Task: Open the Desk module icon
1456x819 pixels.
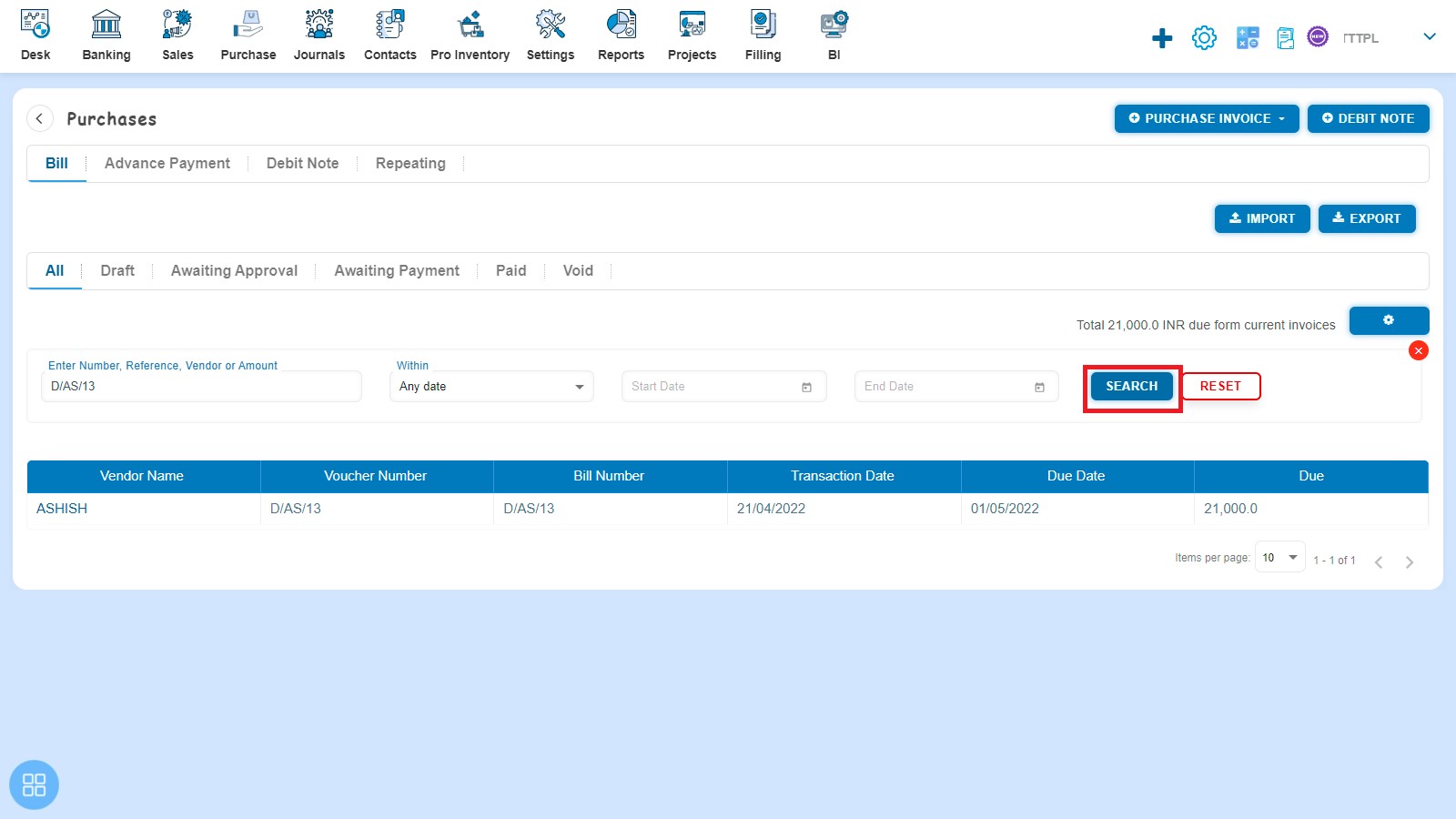Action: tap(35, 25)
